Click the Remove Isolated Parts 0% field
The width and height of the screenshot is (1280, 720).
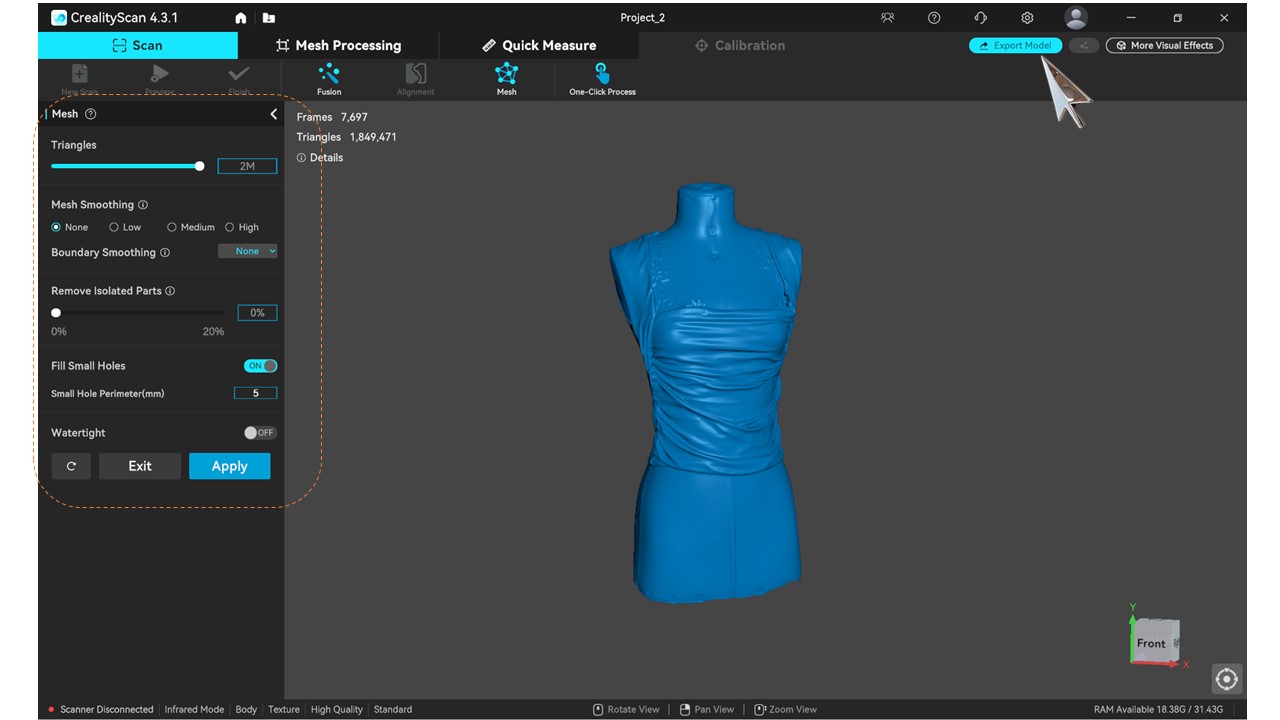click(x=258, y=313)
